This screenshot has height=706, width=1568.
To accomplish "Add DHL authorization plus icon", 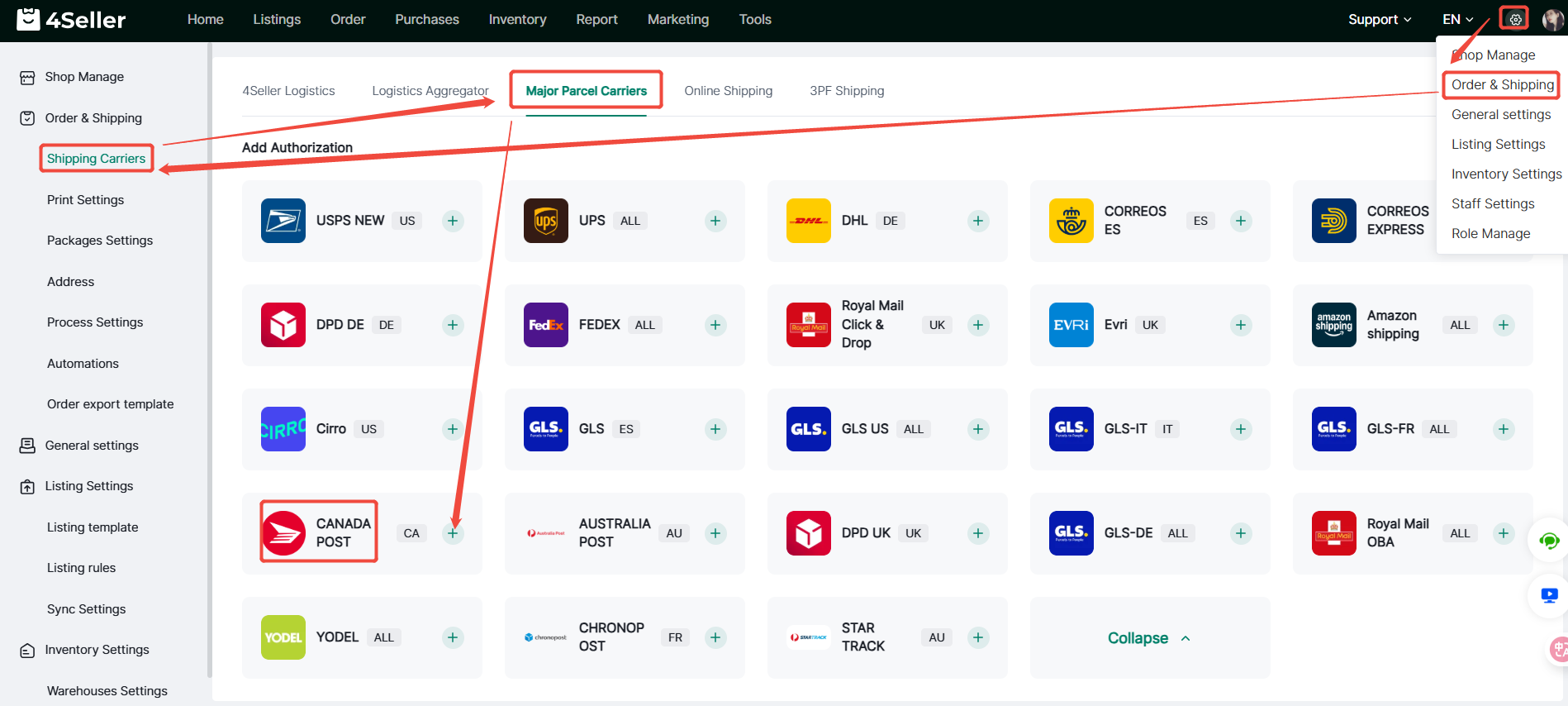I will pos(978,221).
